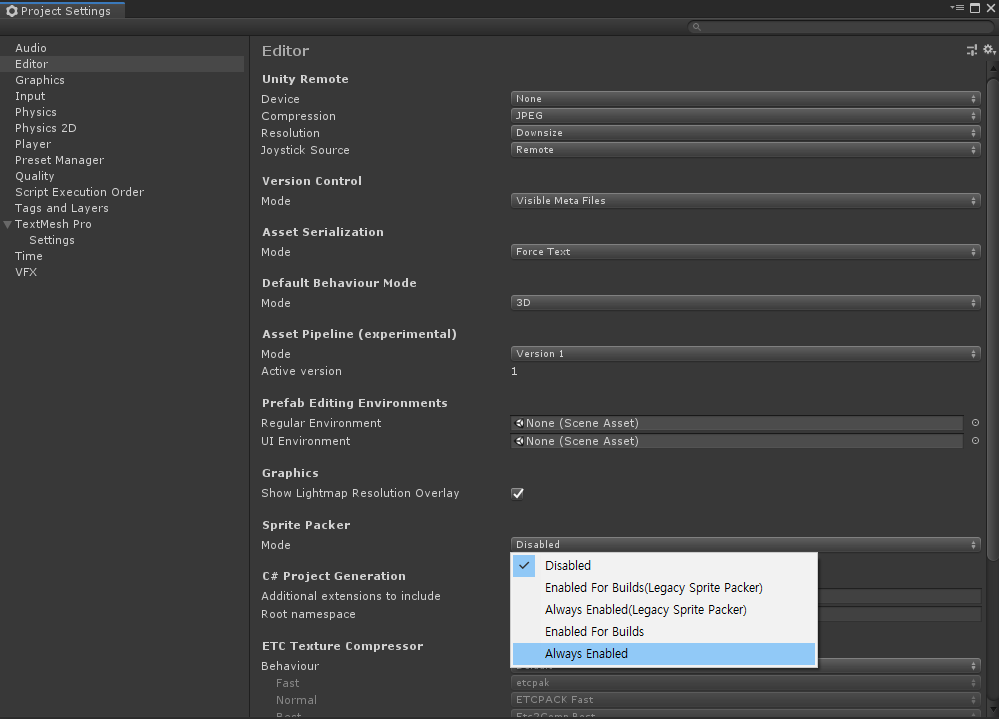This screenshot has height=719, width=999.
Task: Click the Additional extensions to include label
Action: click(x=350, y=596)
